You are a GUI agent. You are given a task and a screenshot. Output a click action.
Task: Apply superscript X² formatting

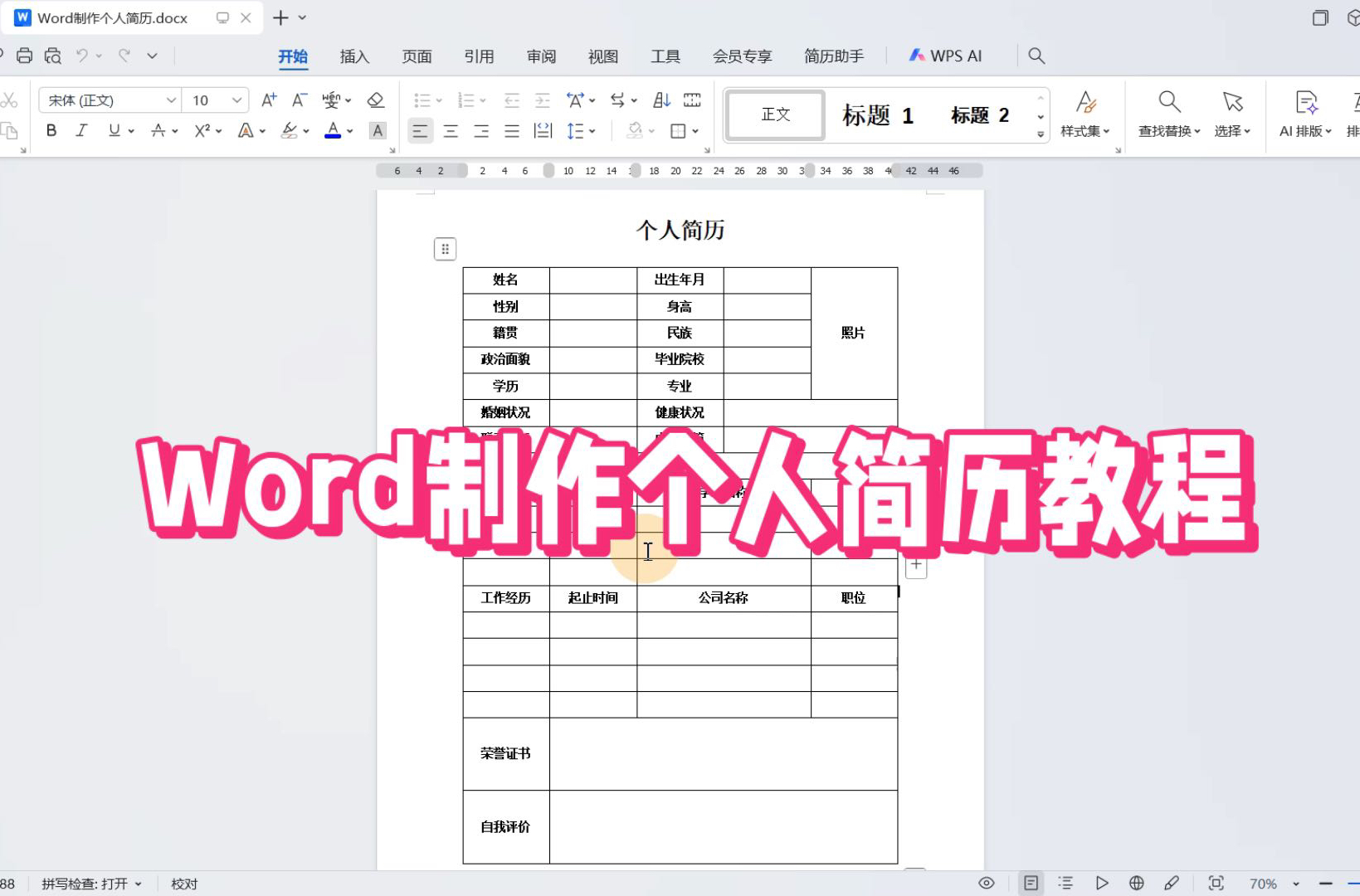tap(202, 130)
